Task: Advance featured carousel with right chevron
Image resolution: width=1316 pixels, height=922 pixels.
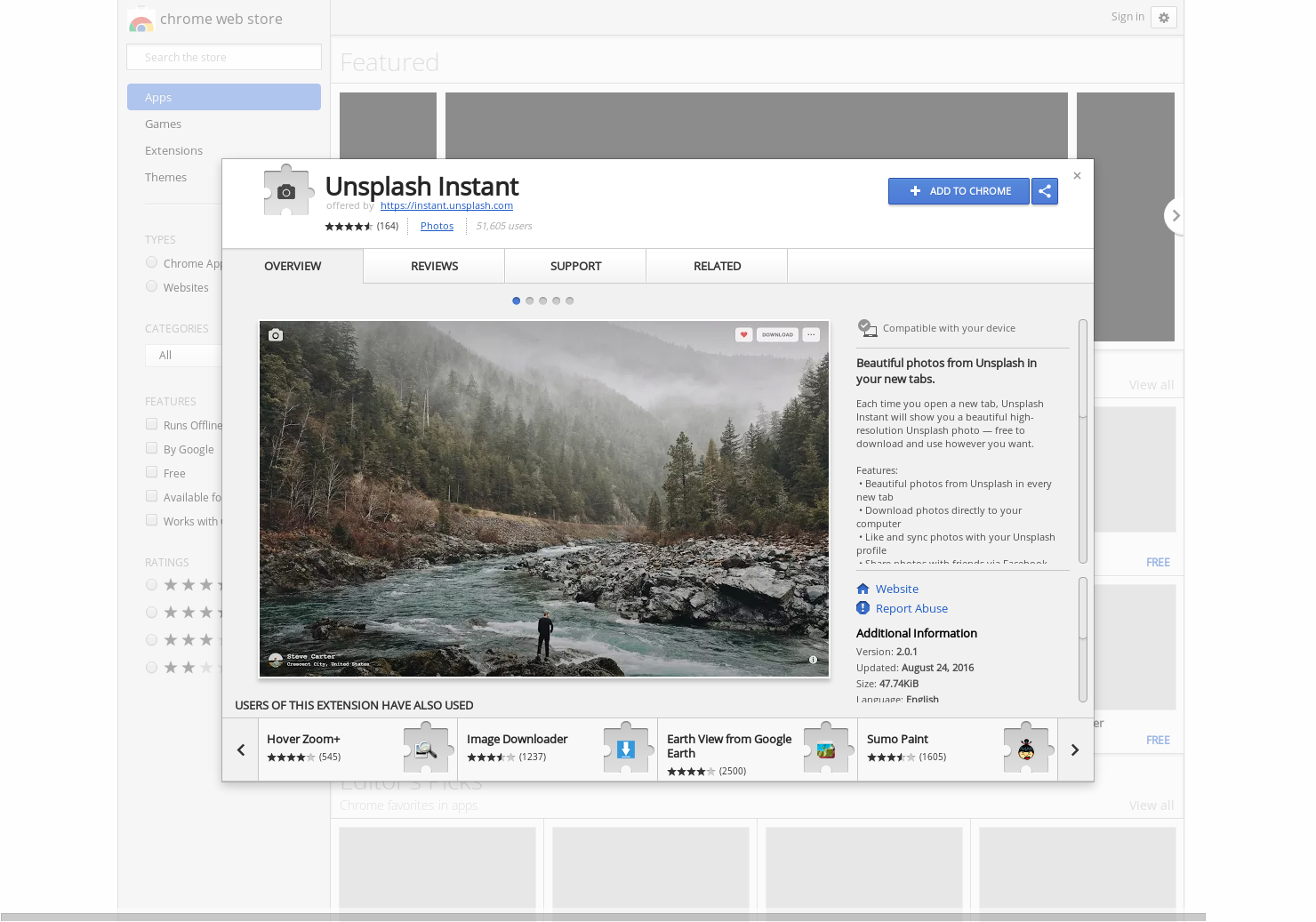Action: click(x=1176, y=216)
